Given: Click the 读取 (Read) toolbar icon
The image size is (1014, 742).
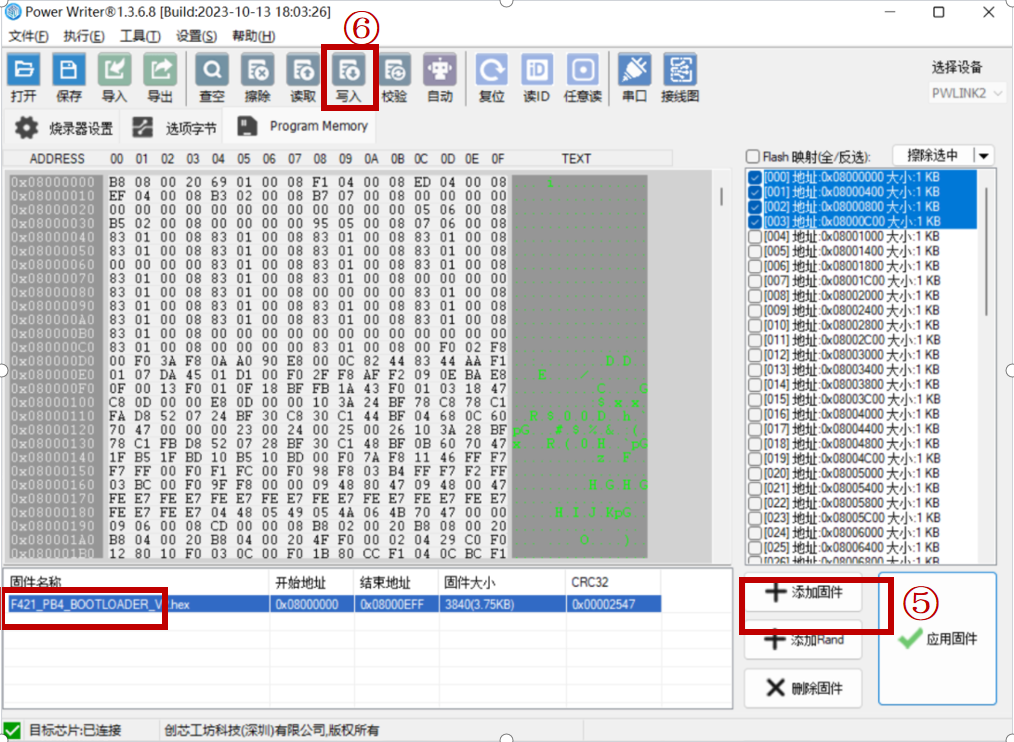Looking at the screenshot, I should point(303,78).
